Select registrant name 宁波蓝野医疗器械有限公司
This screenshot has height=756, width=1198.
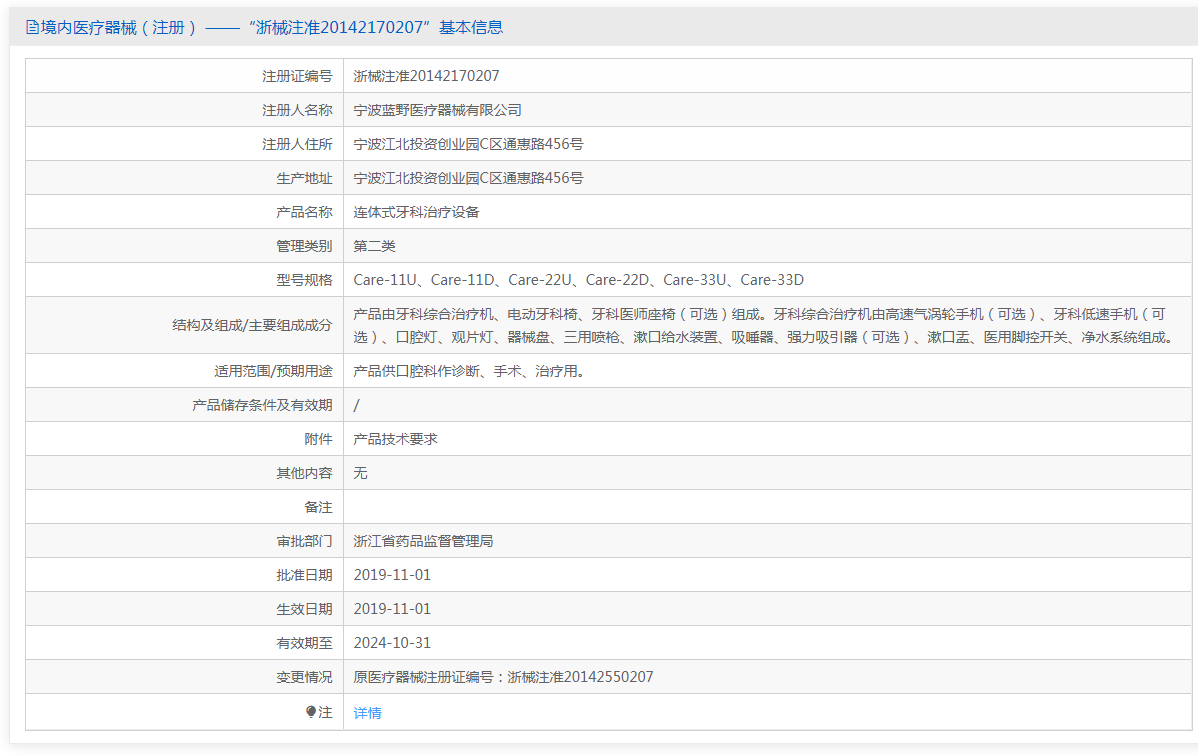point(438,110)
